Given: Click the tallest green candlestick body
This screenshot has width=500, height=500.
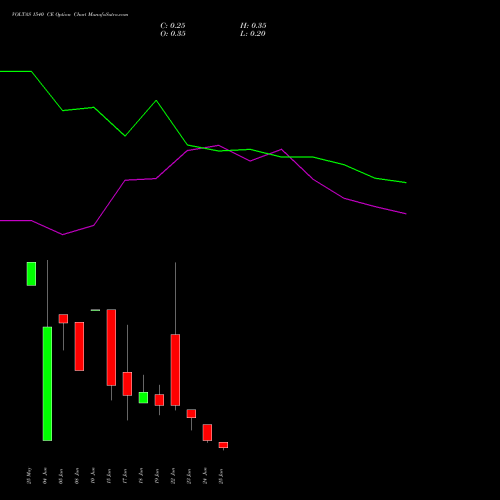Looking at the screenshot, I should (47, 384).
